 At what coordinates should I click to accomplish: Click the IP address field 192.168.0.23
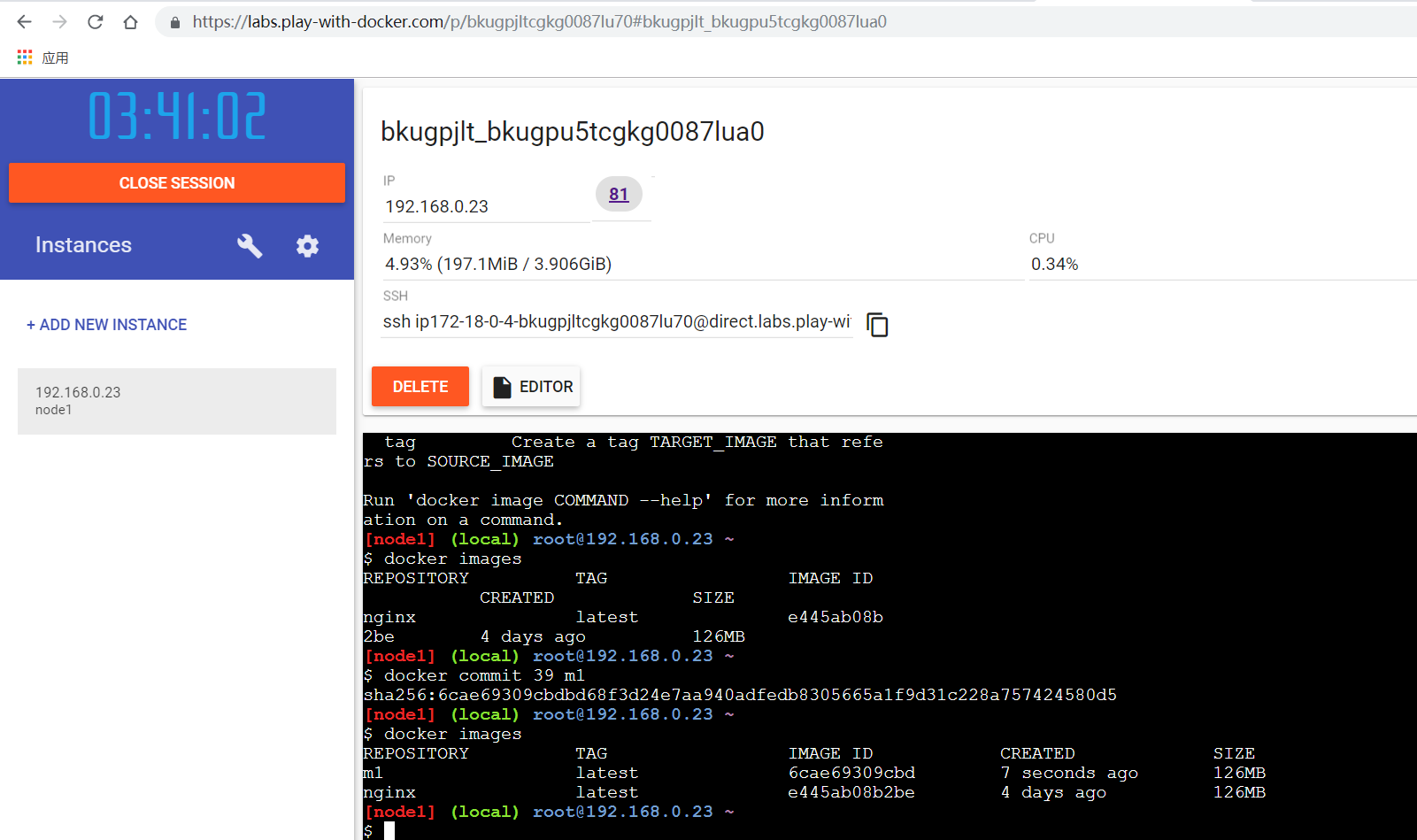click(x=485, y=207)
